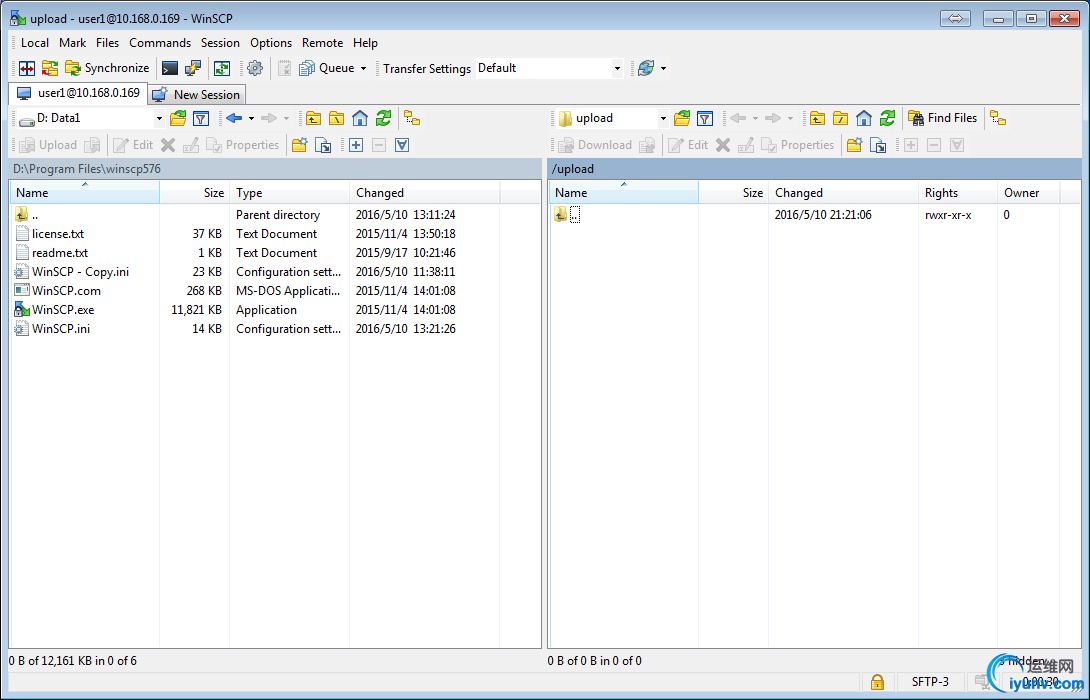Click the local directory tree icon
Image resolution: width=1090 pixels, height=700 pixels.
click(x=412, y=119)
